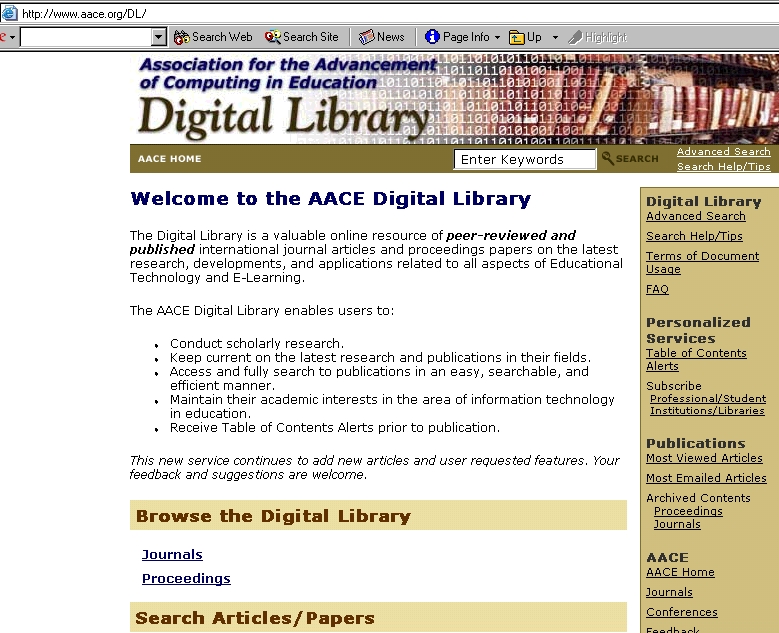Click the Highlight marker toolbar button
This screenshot has width=779, height=633.
click(x=596, y=37)
